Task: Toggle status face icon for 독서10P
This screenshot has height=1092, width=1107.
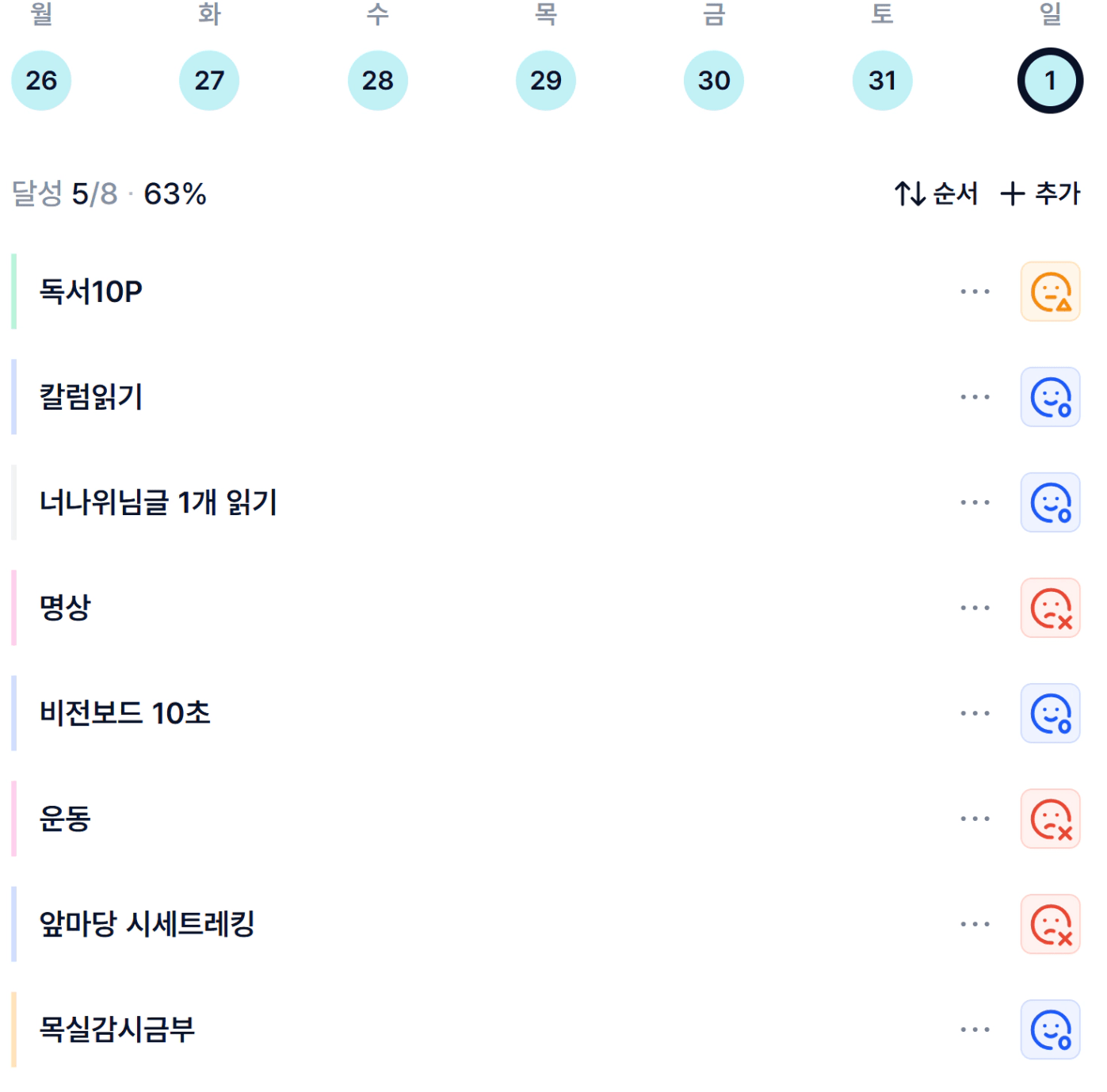Action: tap(1050, 292)
